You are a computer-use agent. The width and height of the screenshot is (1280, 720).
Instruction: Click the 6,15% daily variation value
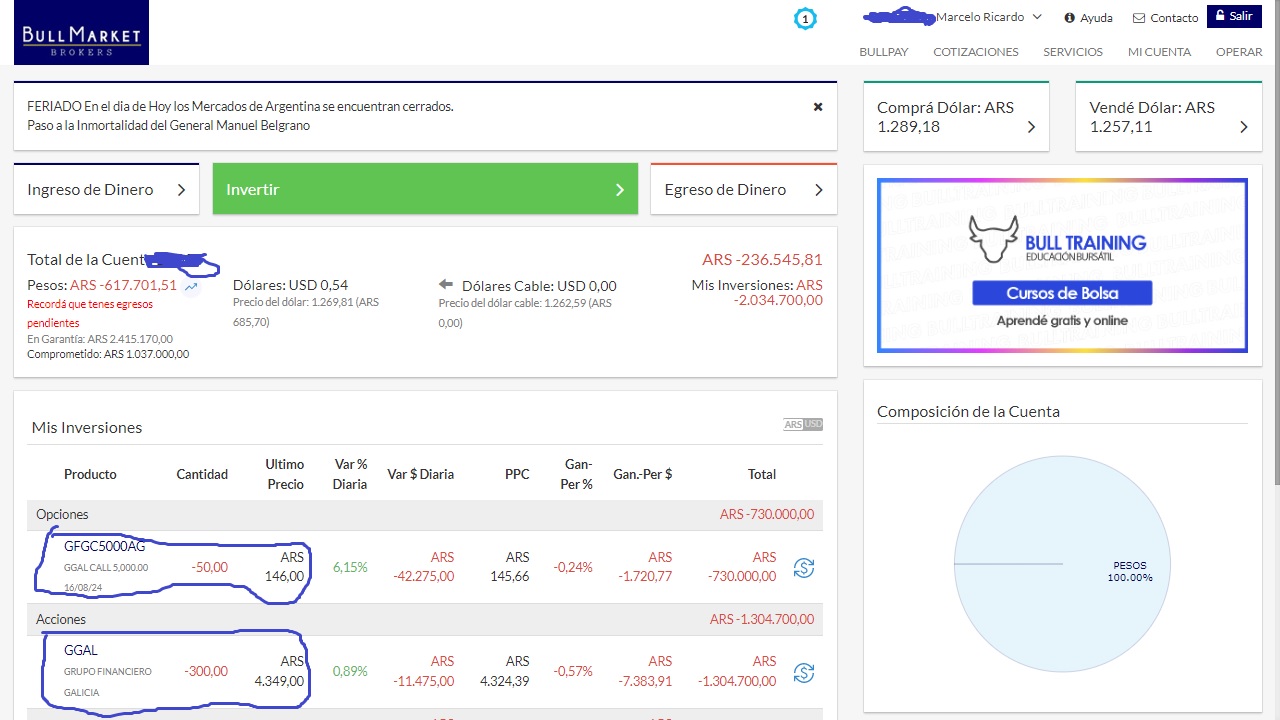350,567
